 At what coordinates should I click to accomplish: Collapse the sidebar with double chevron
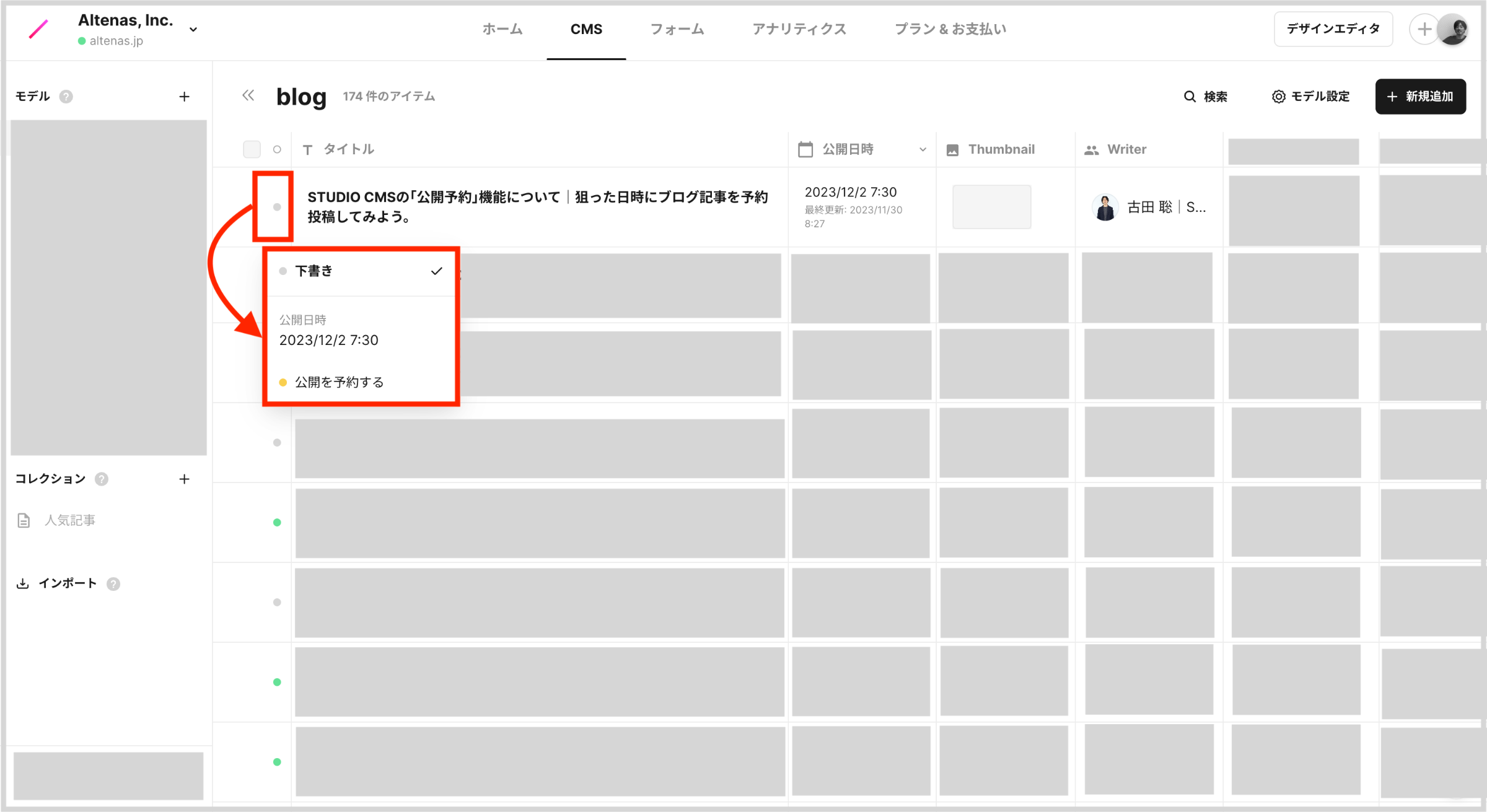pos(248,95)
